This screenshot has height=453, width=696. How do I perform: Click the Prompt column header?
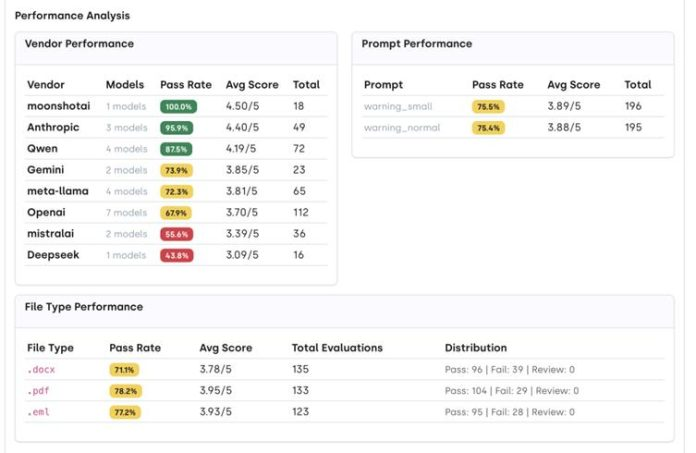click(383, 85)
